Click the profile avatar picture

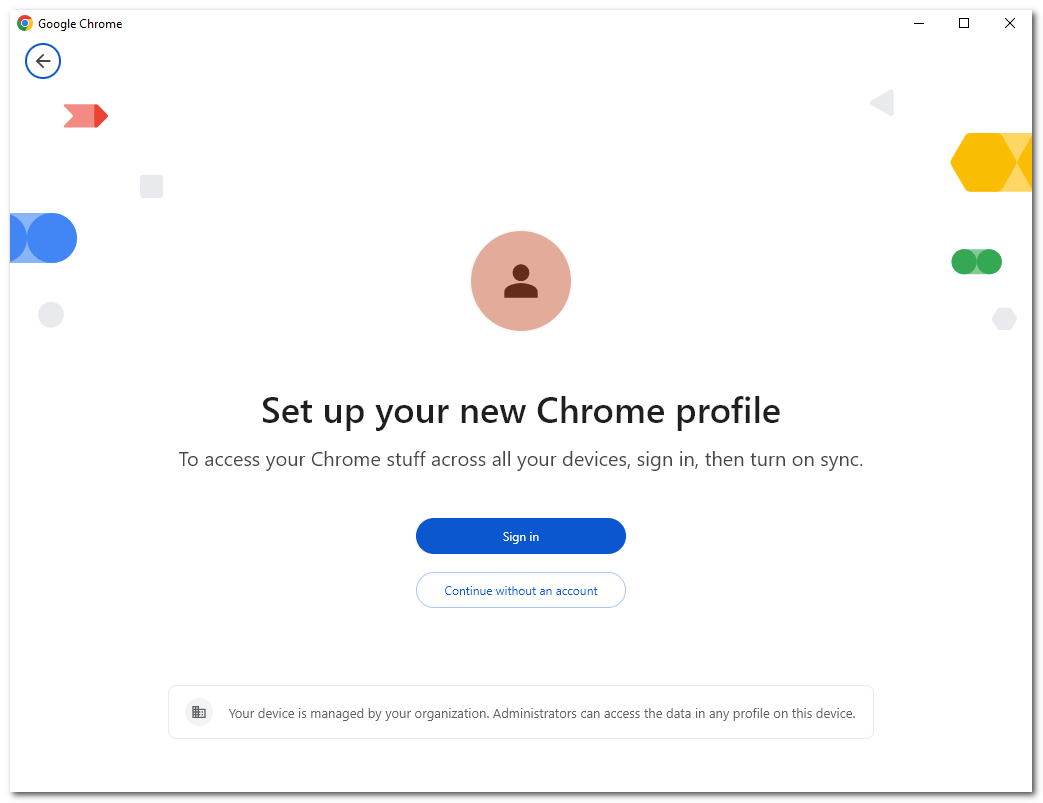click(x=521, y=281)
